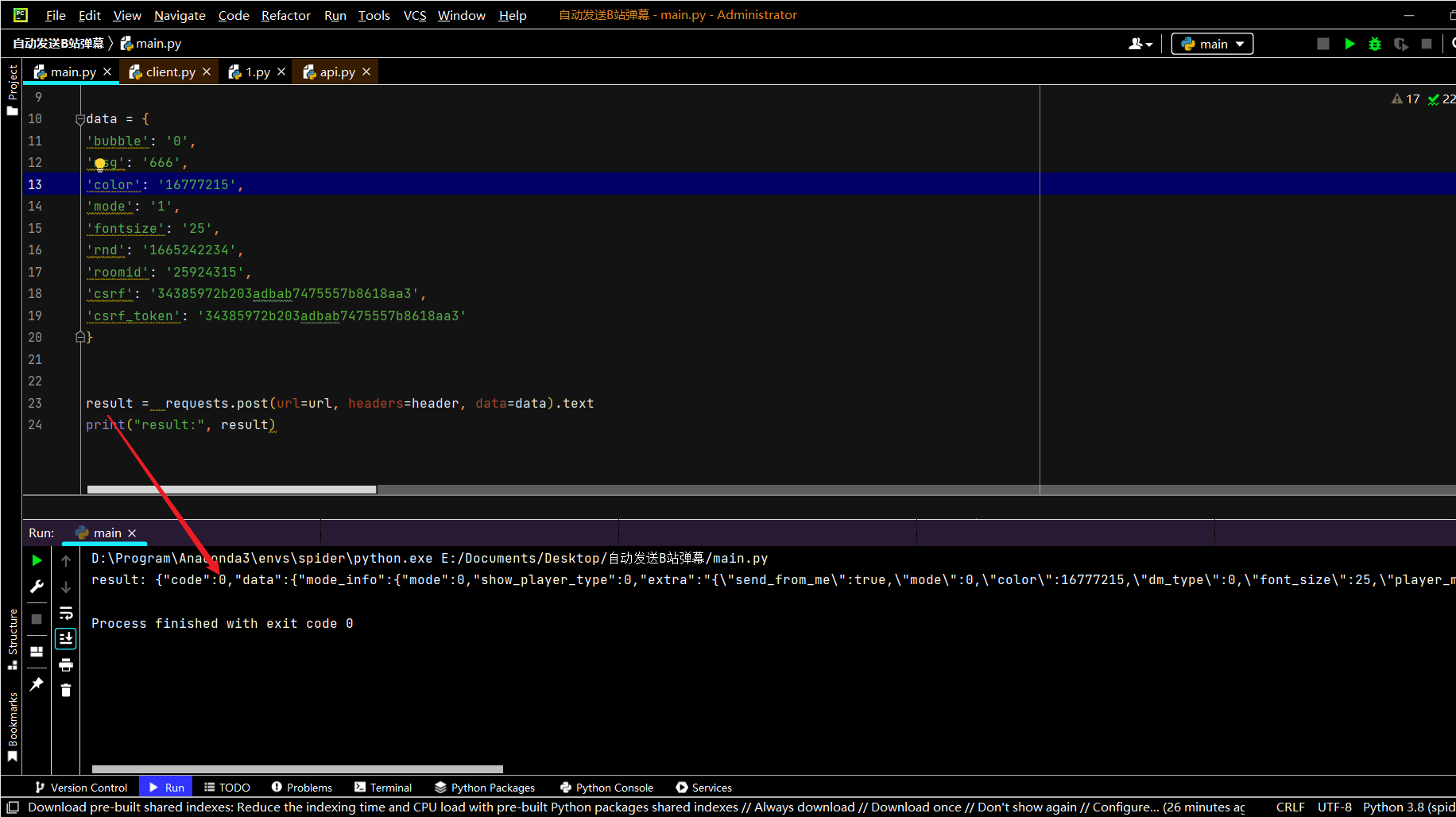The image size is (1456, 817).
Task: Open the Version Control tool window
Action: [81, 788]
